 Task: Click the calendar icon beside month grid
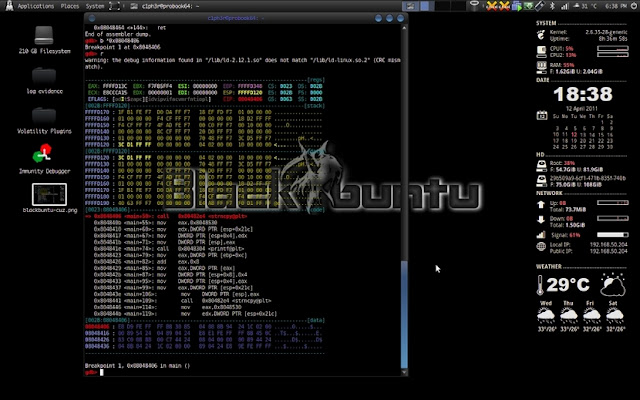[542, 116]
